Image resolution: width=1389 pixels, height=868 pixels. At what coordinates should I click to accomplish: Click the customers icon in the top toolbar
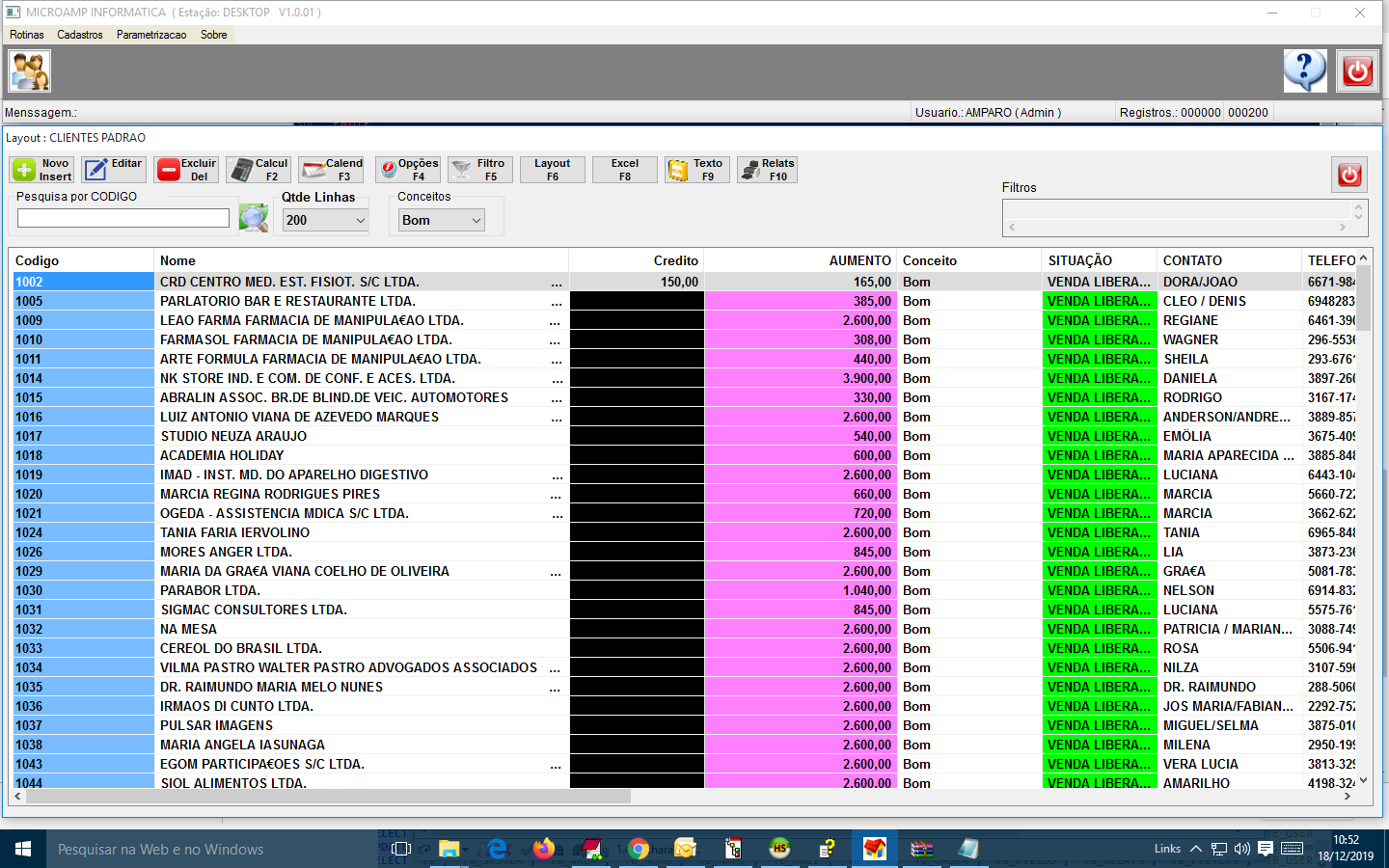coord(30,71)
